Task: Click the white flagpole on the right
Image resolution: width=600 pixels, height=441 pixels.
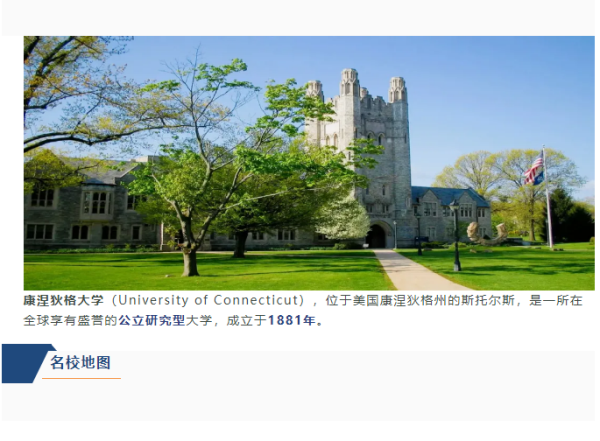Action: [547, 197]
